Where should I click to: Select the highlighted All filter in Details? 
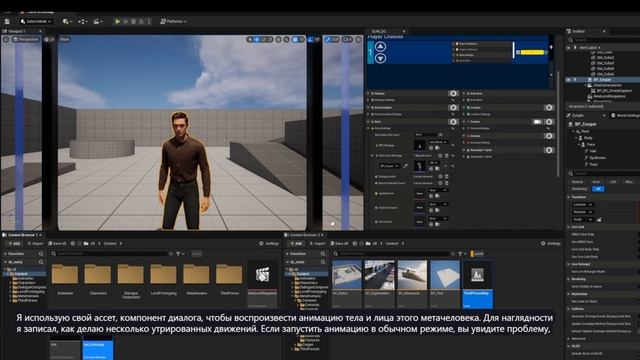coord(598,189)
